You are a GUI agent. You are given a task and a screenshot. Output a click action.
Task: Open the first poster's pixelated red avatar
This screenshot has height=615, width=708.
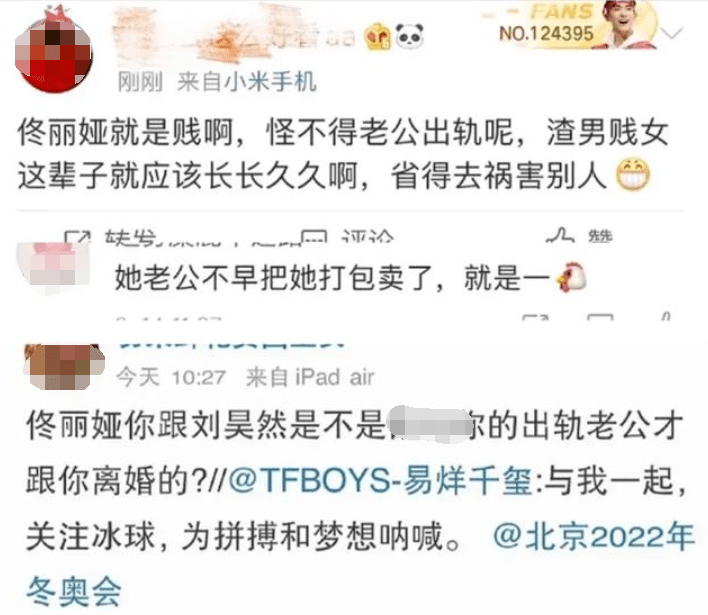53,53
